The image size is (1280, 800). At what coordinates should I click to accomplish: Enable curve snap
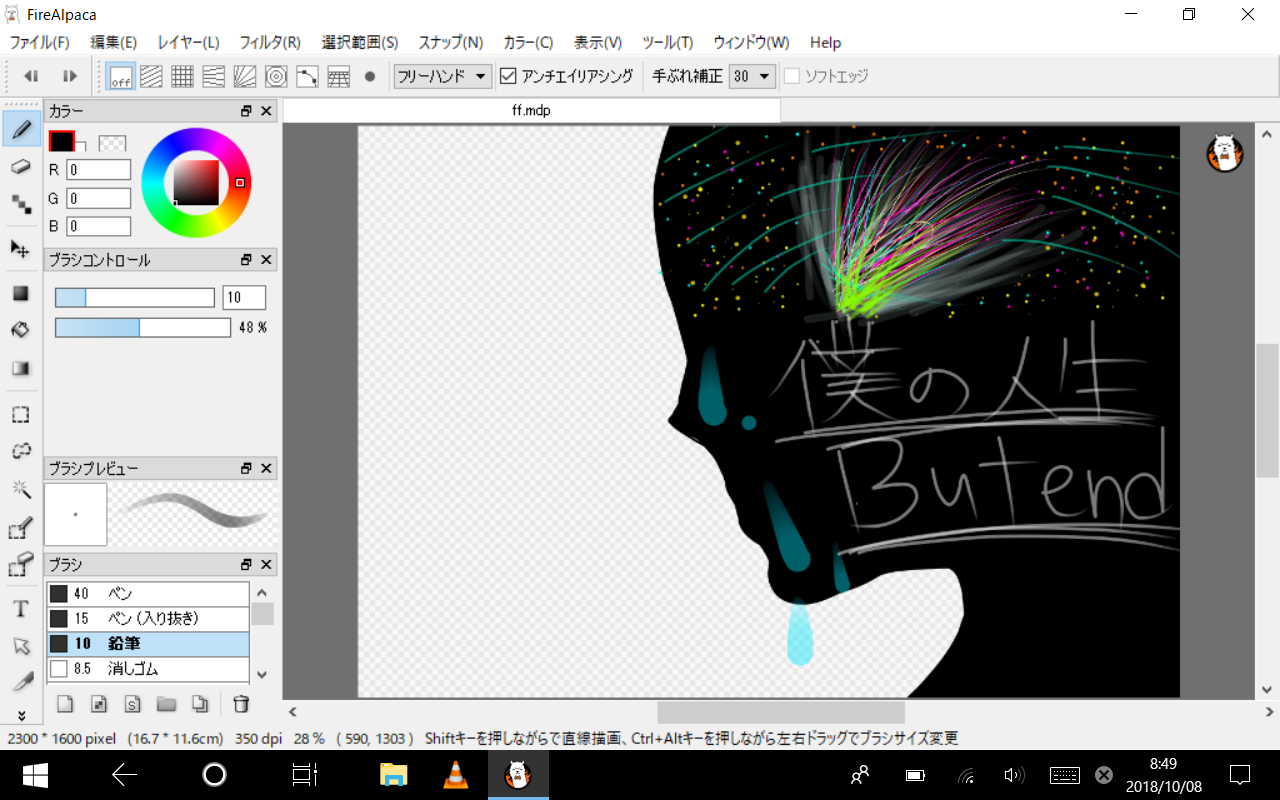(x=307, y=76)
